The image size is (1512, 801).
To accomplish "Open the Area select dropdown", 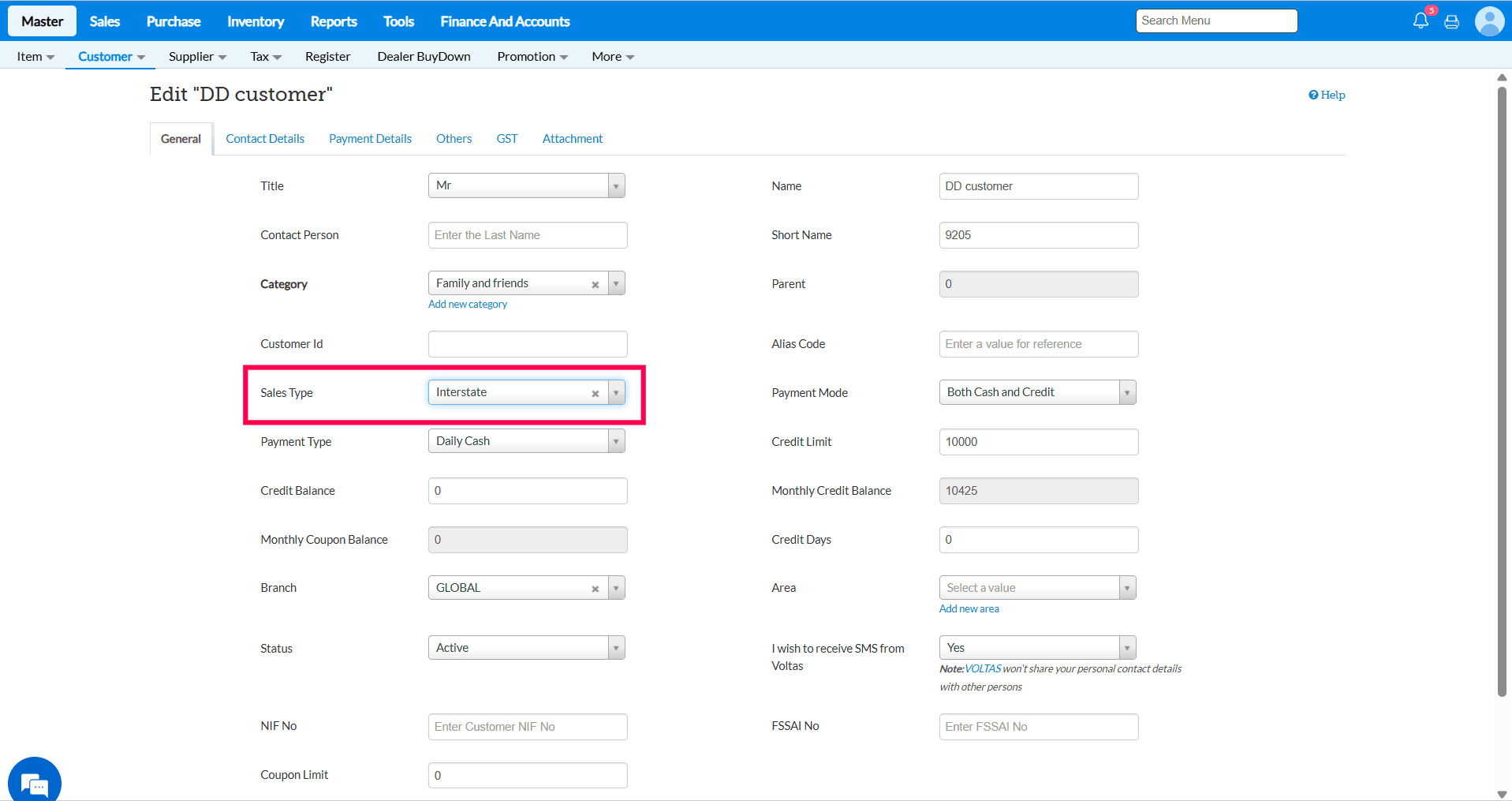I will coord(1127,588).
